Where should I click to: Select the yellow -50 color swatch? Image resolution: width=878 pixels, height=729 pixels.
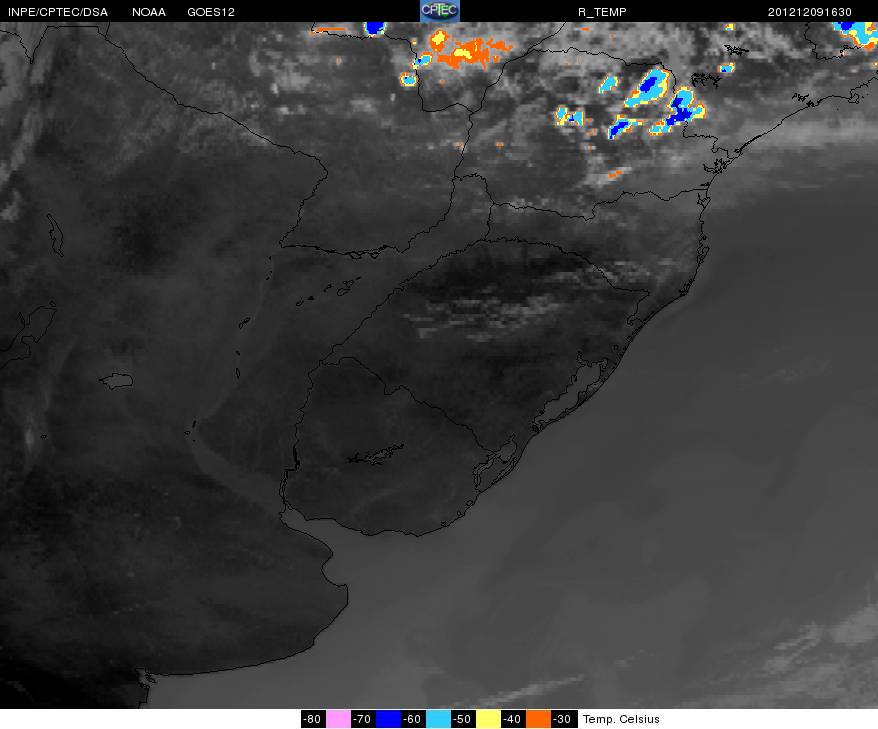(x=488, y=719)
